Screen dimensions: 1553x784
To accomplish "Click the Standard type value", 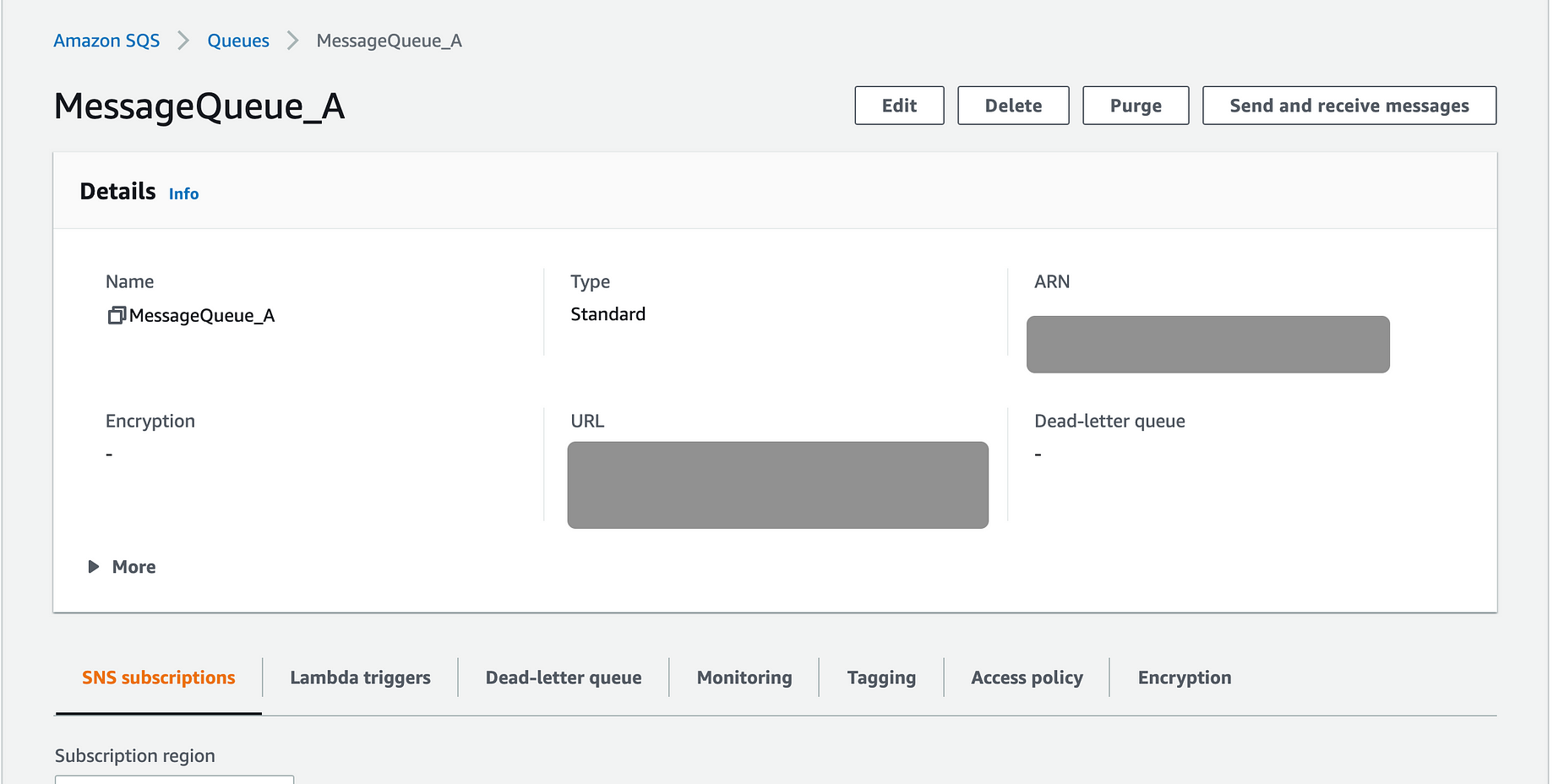I will [608, 314].
